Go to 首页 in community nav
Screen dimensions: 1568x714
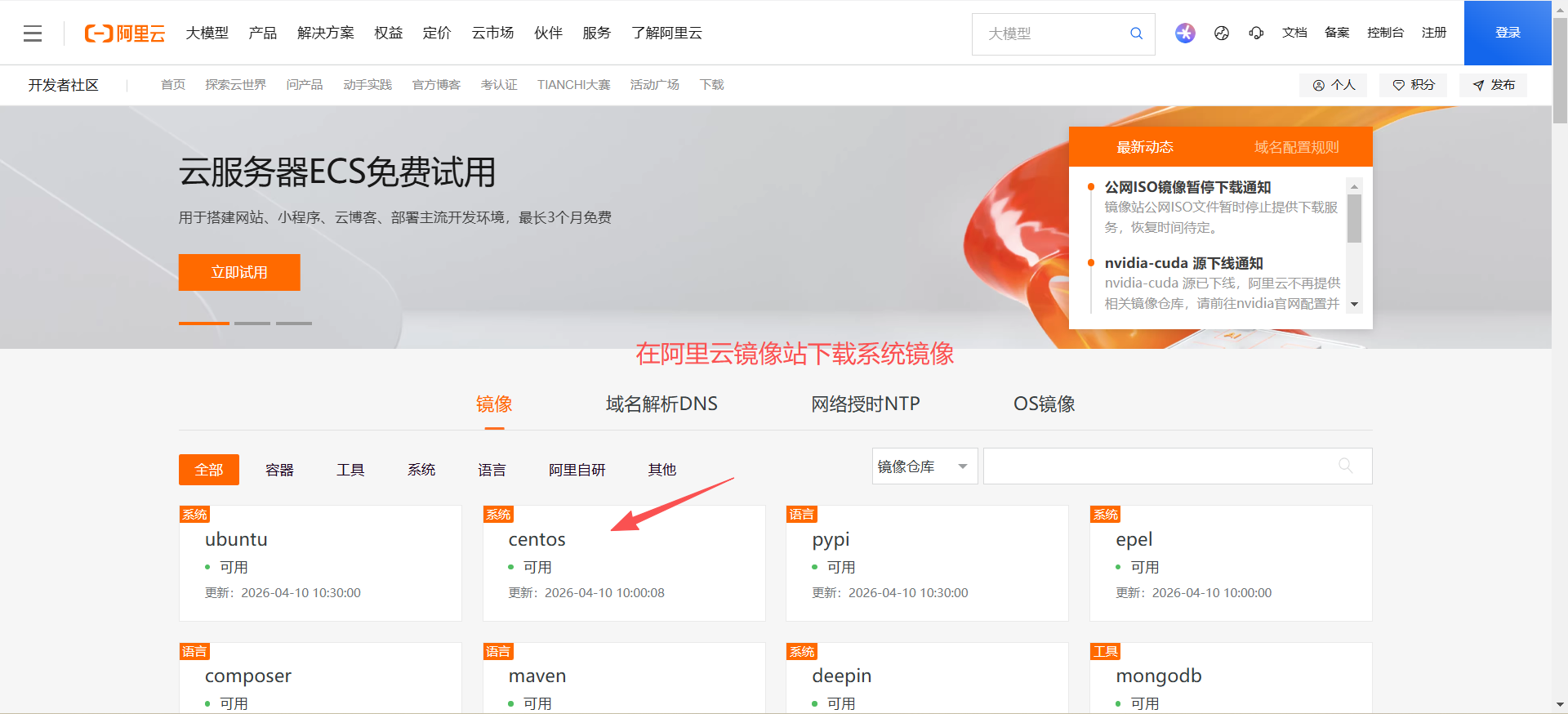[173, 85]
